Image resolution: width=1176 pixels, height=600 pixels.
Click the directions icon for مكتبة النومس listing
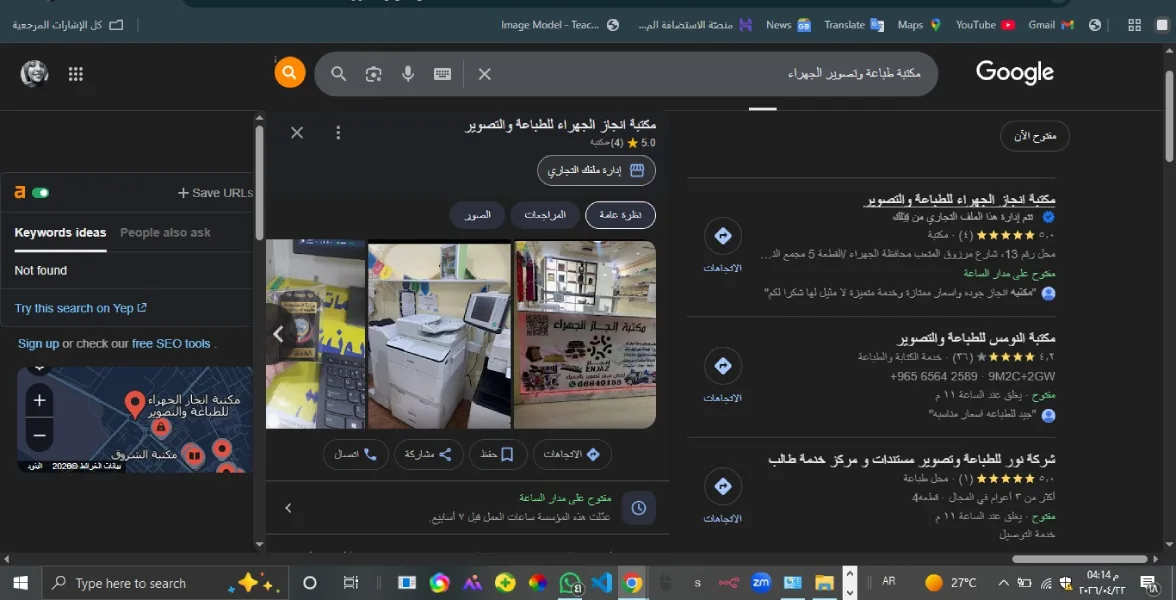click(x=723, y=366)
